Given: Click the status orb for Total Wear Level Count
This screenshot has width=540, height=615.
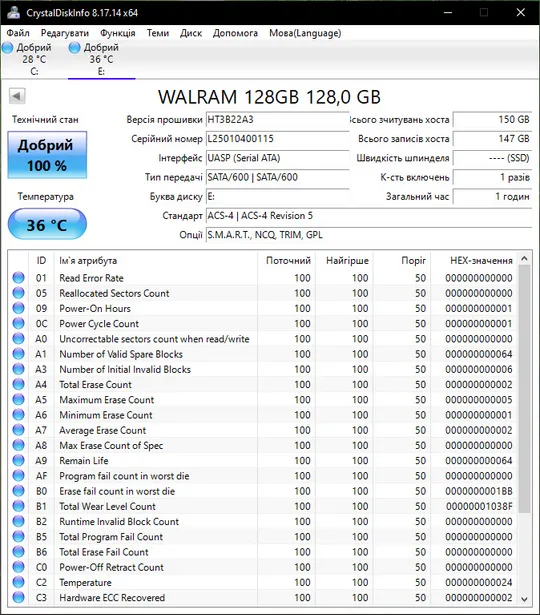Looking at the screenshot, I should [18, 506].
